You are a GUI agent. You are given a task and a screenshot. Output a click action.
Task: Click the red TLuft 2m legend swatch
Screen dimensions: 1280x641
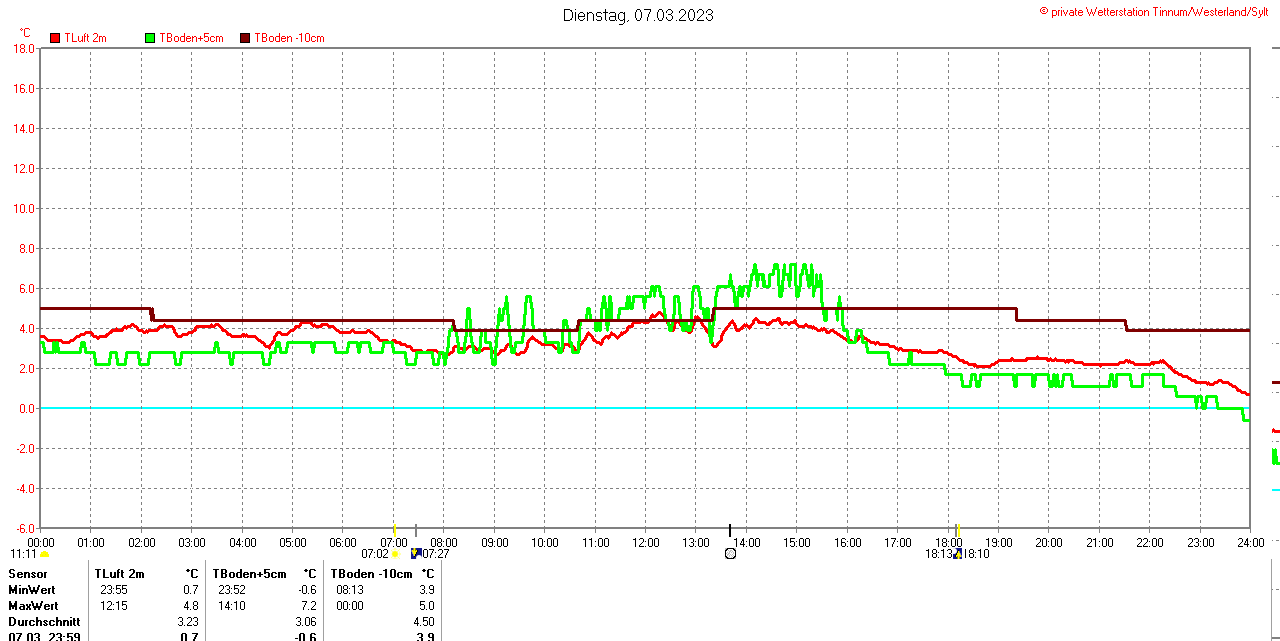(55, 38)
